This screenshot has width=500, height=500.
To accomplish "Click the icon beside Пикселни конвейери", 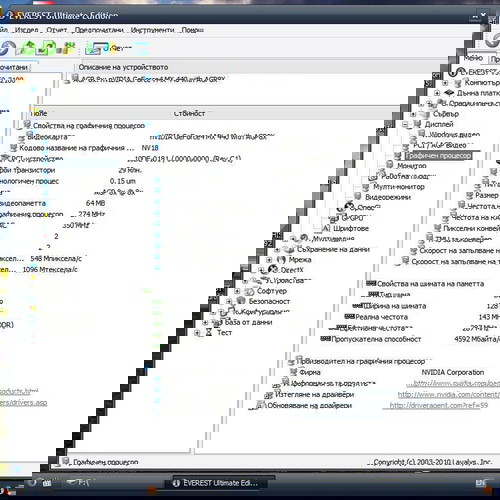I will (x=437, y=228).
